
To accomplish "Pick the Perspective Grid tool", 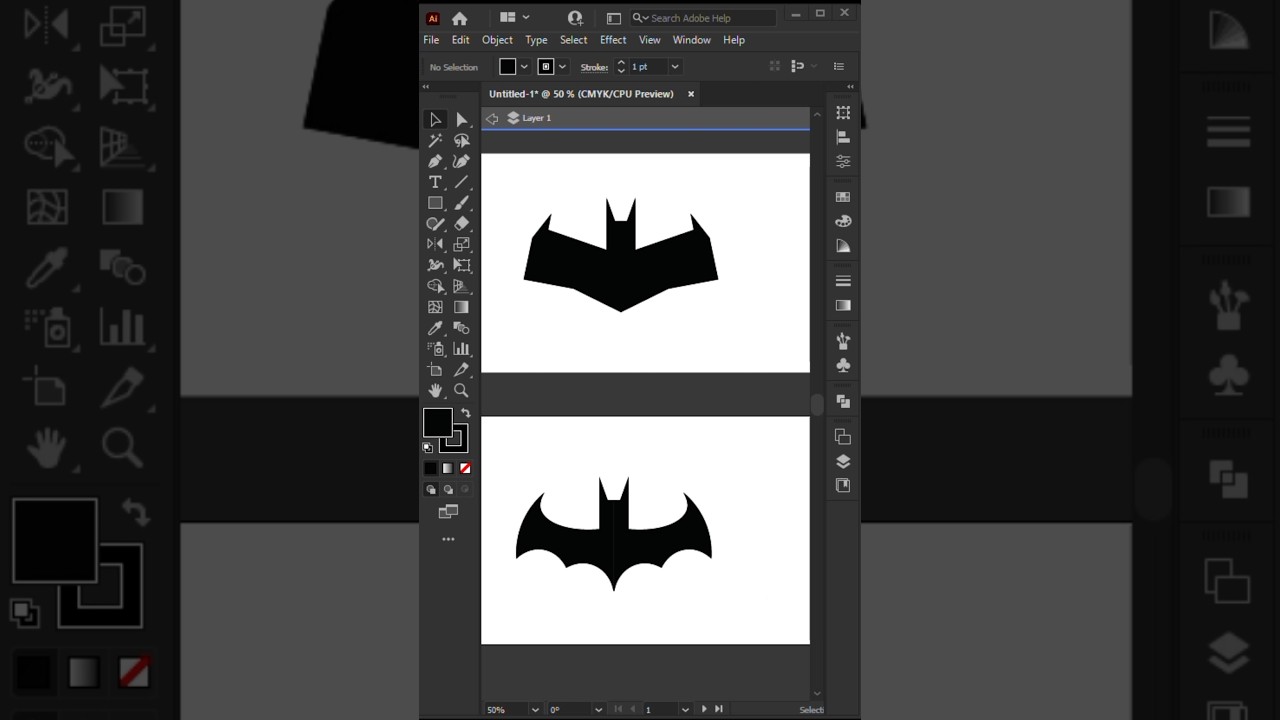I will [x=461, y=286].
